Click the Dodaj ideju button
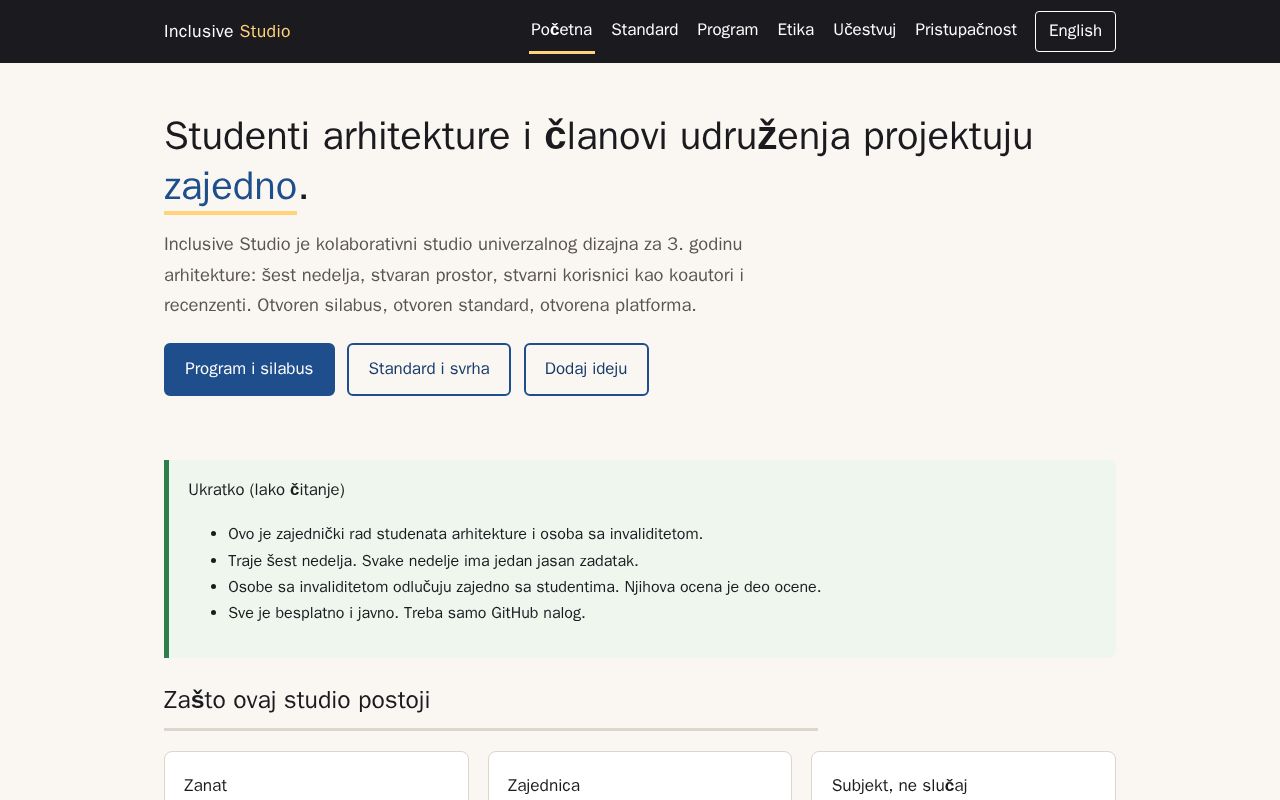 click(586, 369)
